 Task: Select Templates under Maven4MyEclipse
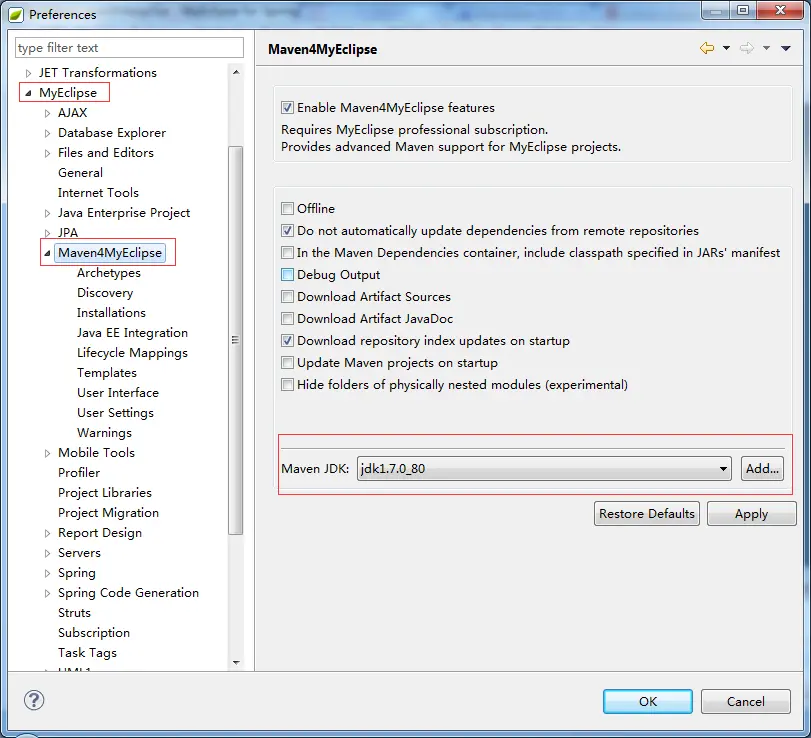pyautogui.click(x=107, y=372)
